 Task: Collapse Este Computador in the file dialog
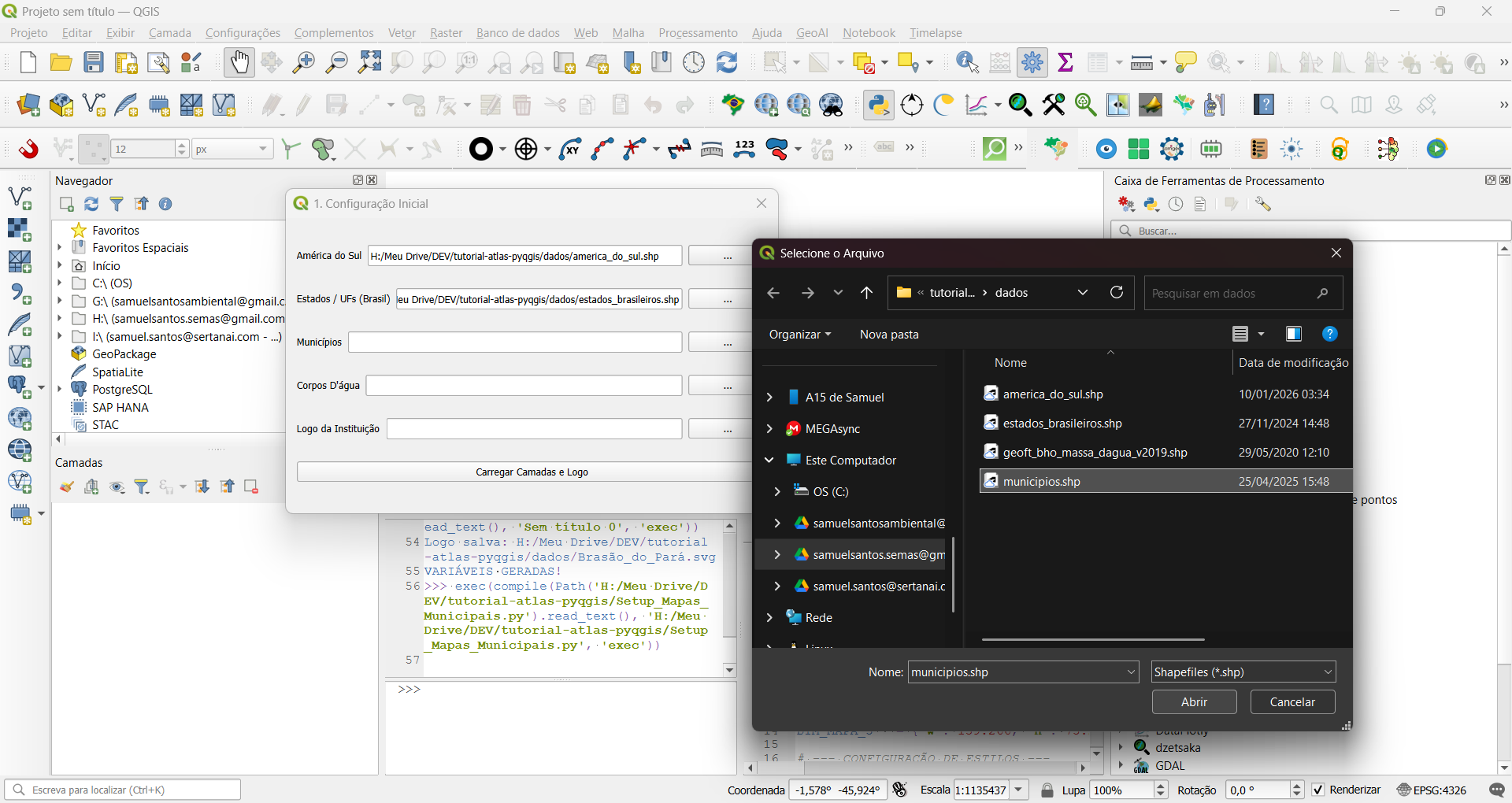pos(769,460)
